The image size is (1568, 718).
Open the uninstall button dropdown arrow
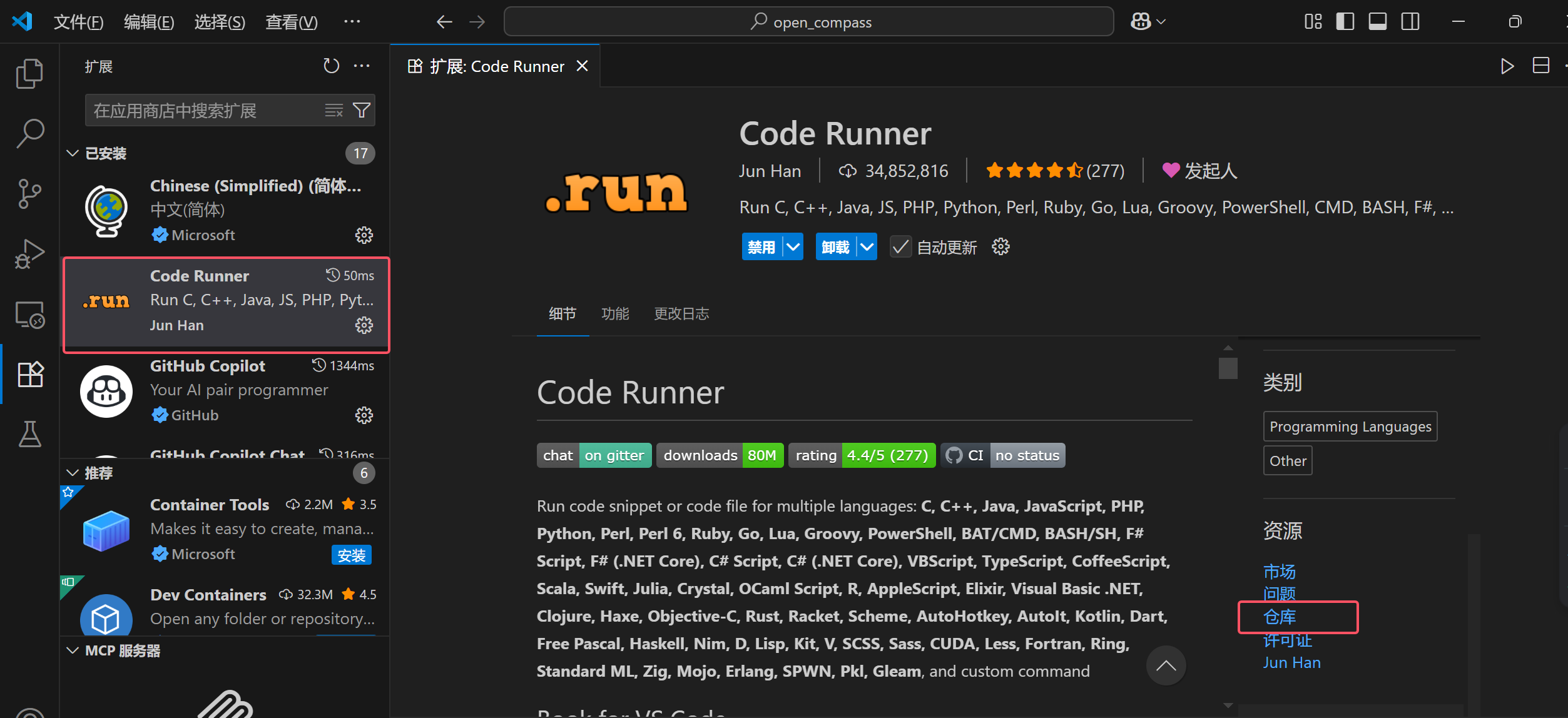[x=867, y=247]
